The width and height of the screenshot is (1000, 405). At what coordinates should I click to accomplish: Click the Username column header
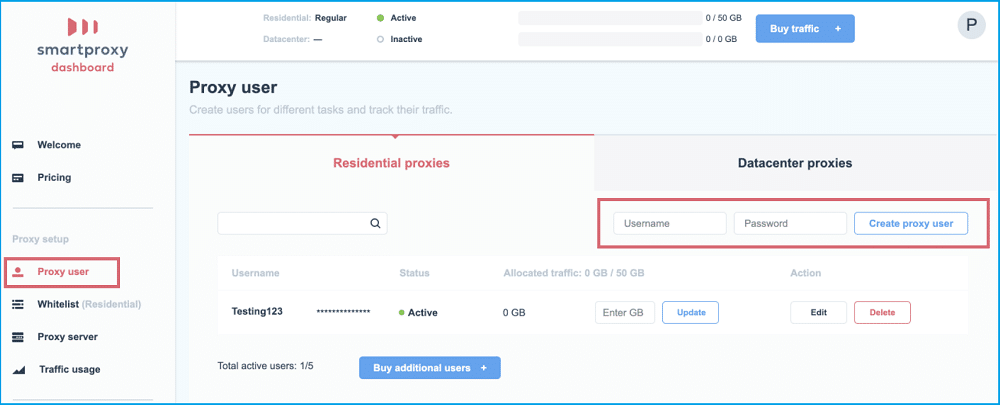255,272
